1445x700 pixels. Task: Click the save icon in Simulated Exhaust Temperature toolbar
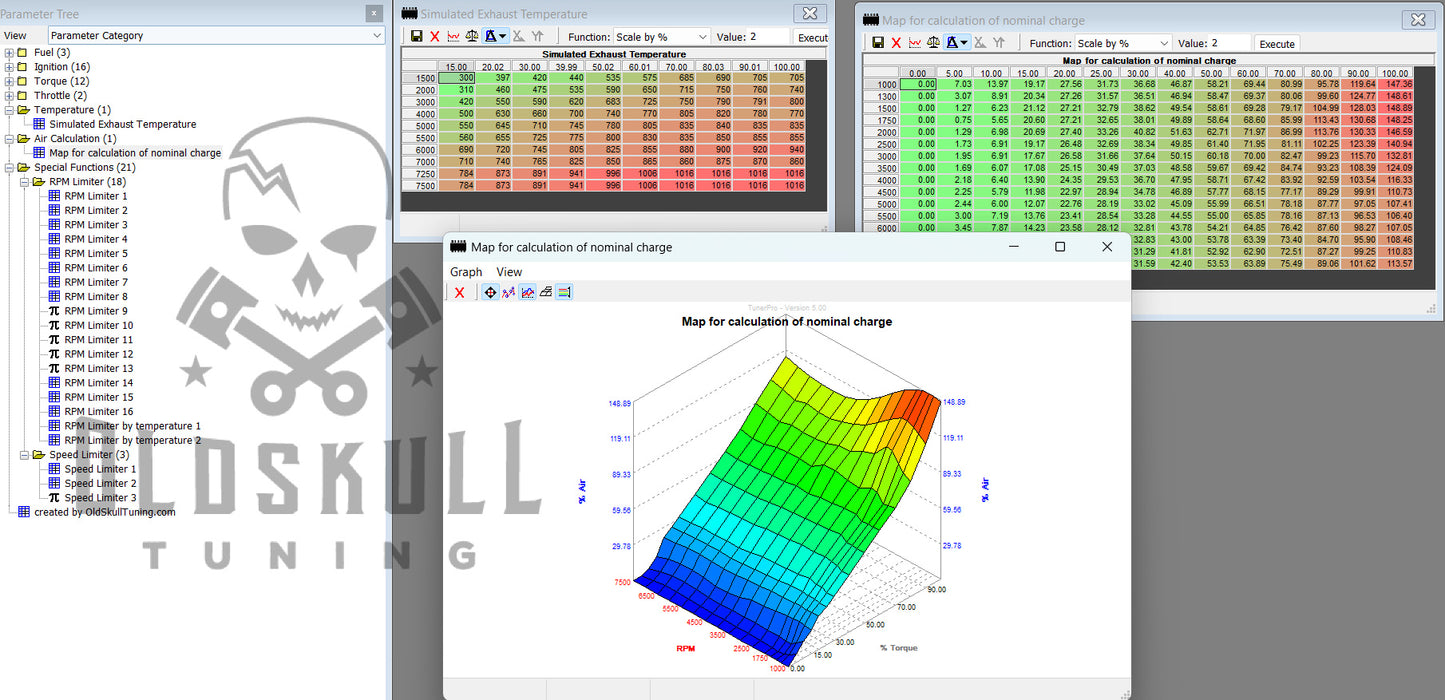[415, 37]
